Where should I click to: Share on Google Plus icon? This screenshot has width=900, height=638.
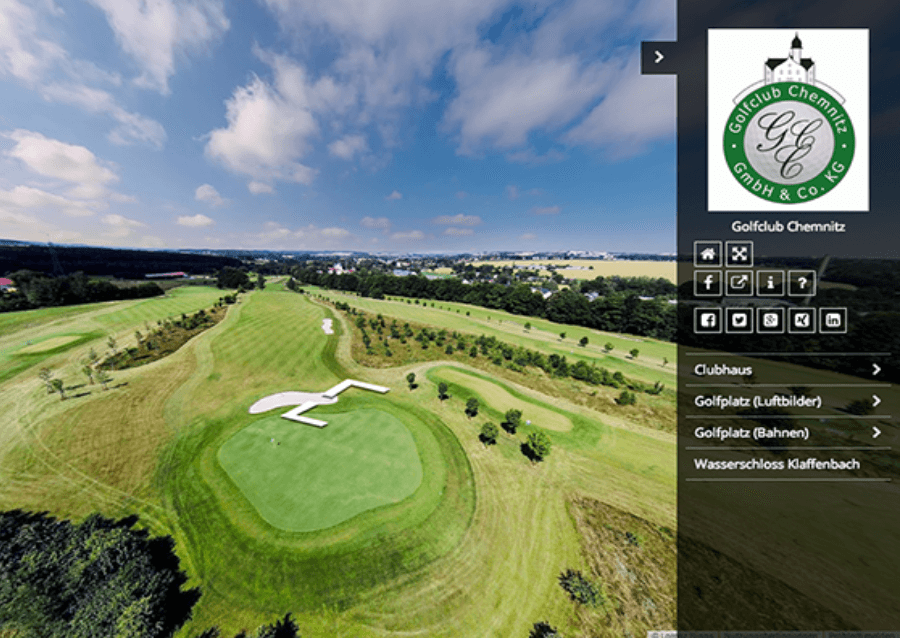[x=770, y=320]
